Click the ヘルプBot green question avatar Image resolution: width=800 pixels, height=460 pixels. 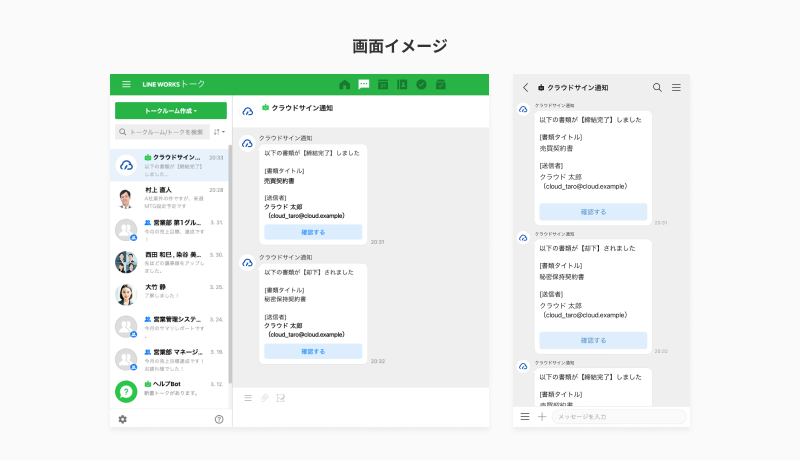126,392
